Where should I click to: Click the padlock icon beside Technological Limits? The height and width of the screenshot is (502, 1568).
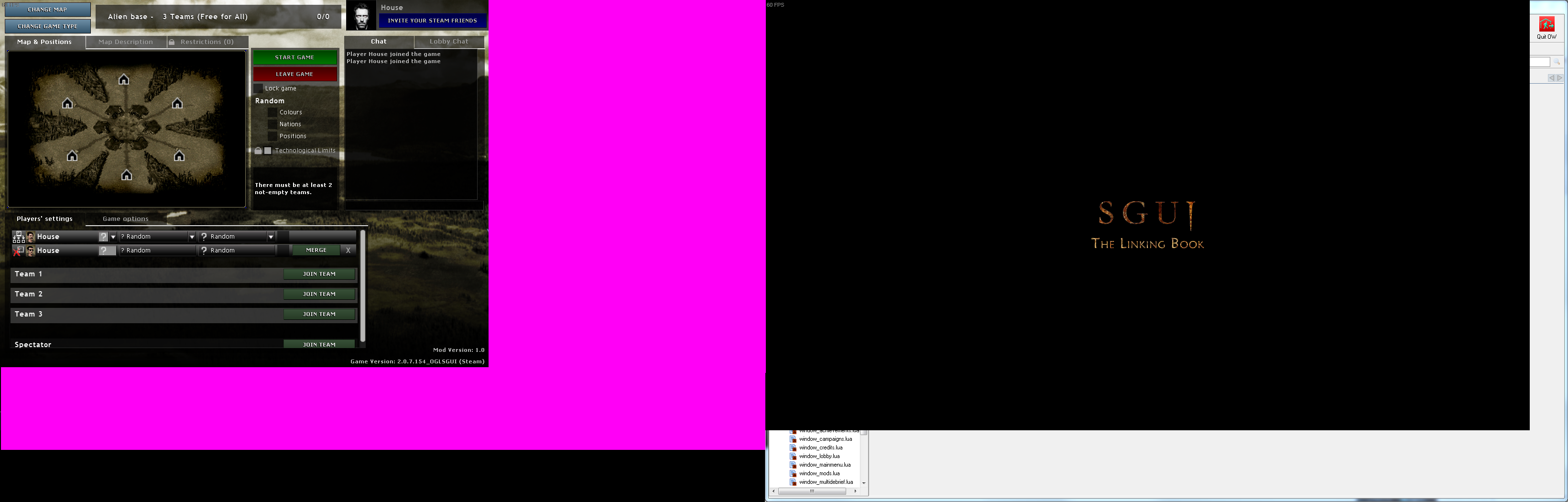click(x=258, y=150)
